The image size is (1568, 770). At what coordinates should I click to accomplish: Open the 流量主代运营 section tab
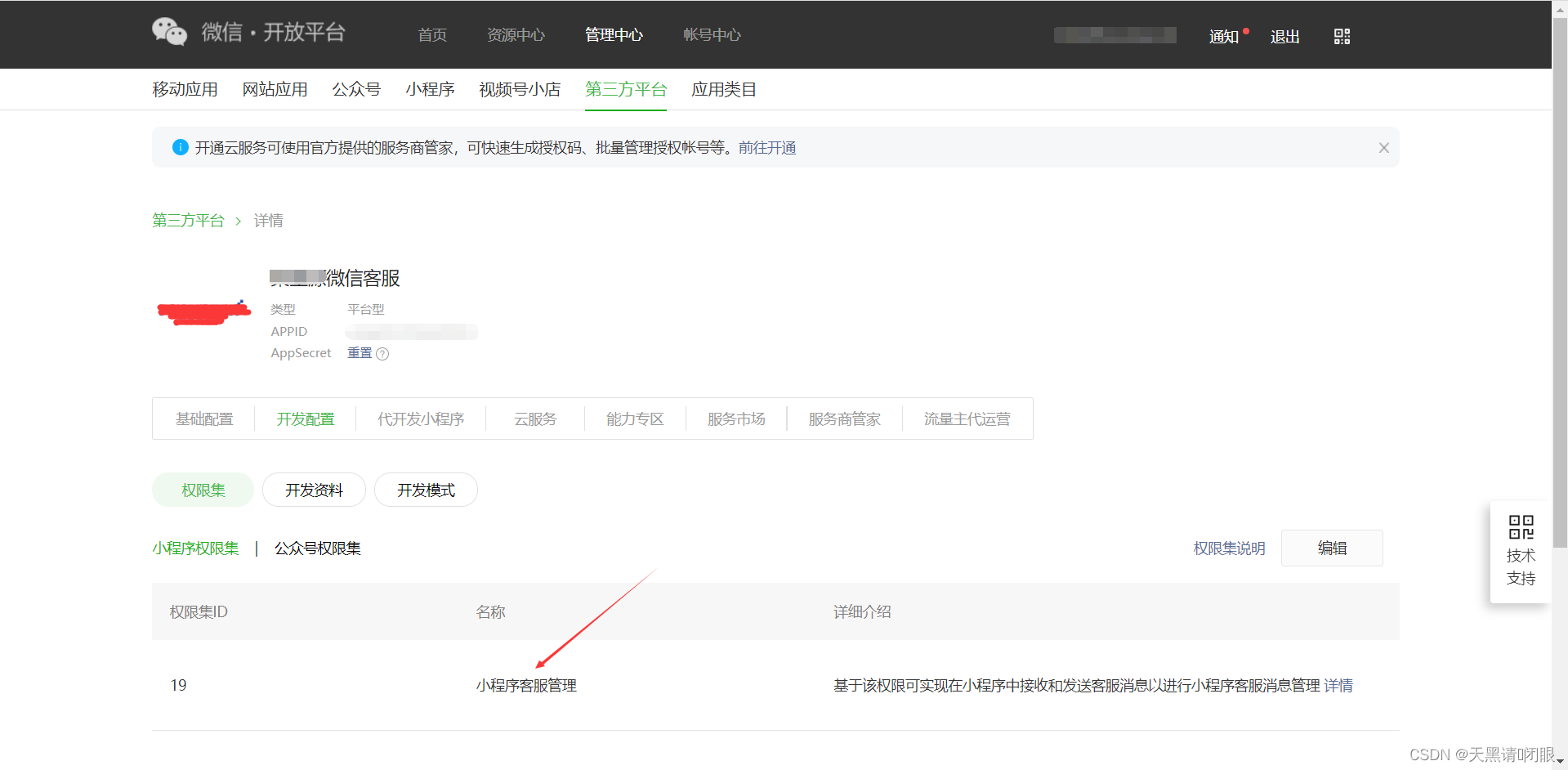[x=967, y=419]
